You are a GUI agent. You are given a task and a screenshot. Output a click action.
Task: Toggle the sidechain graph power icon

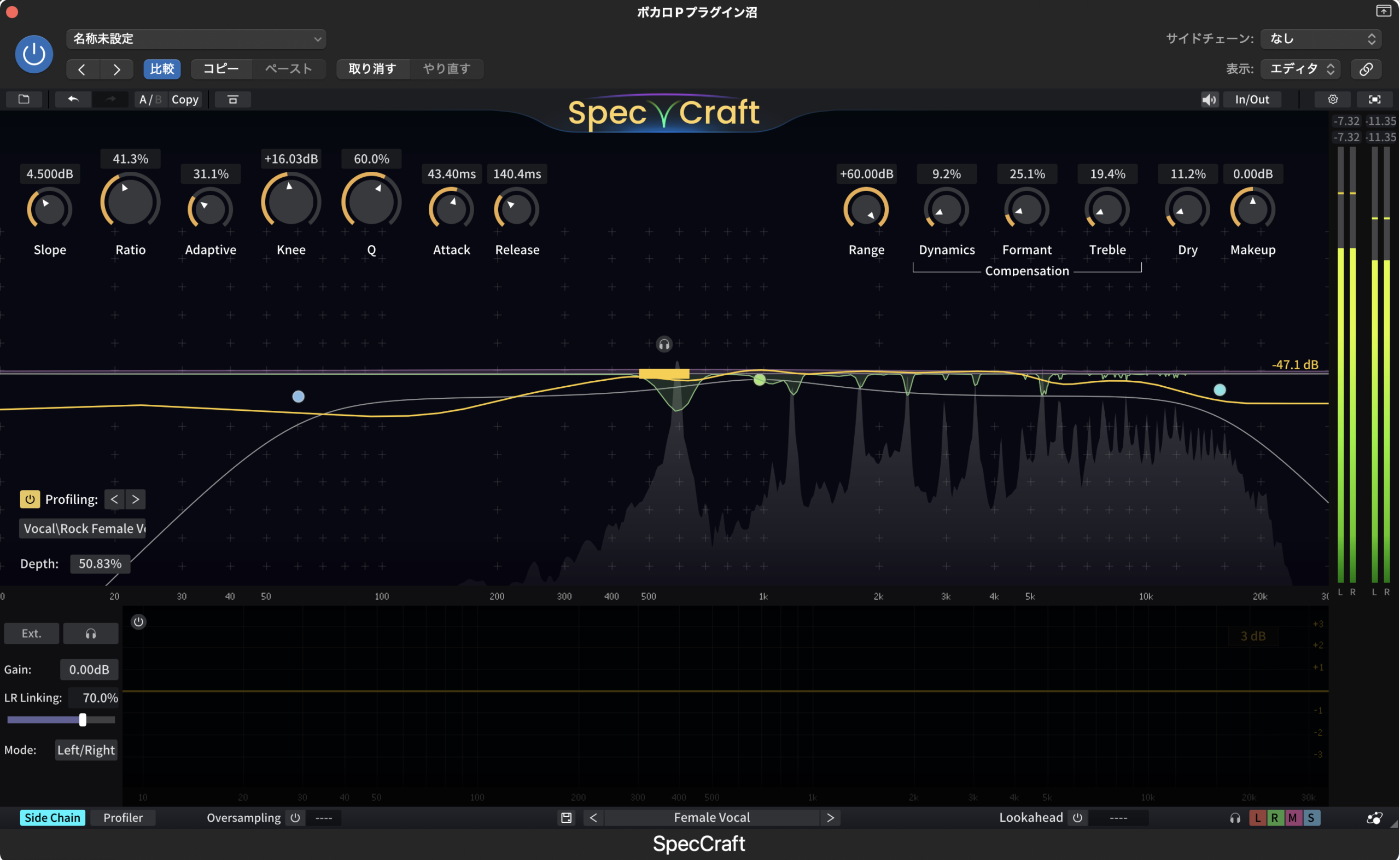(138, 621)
